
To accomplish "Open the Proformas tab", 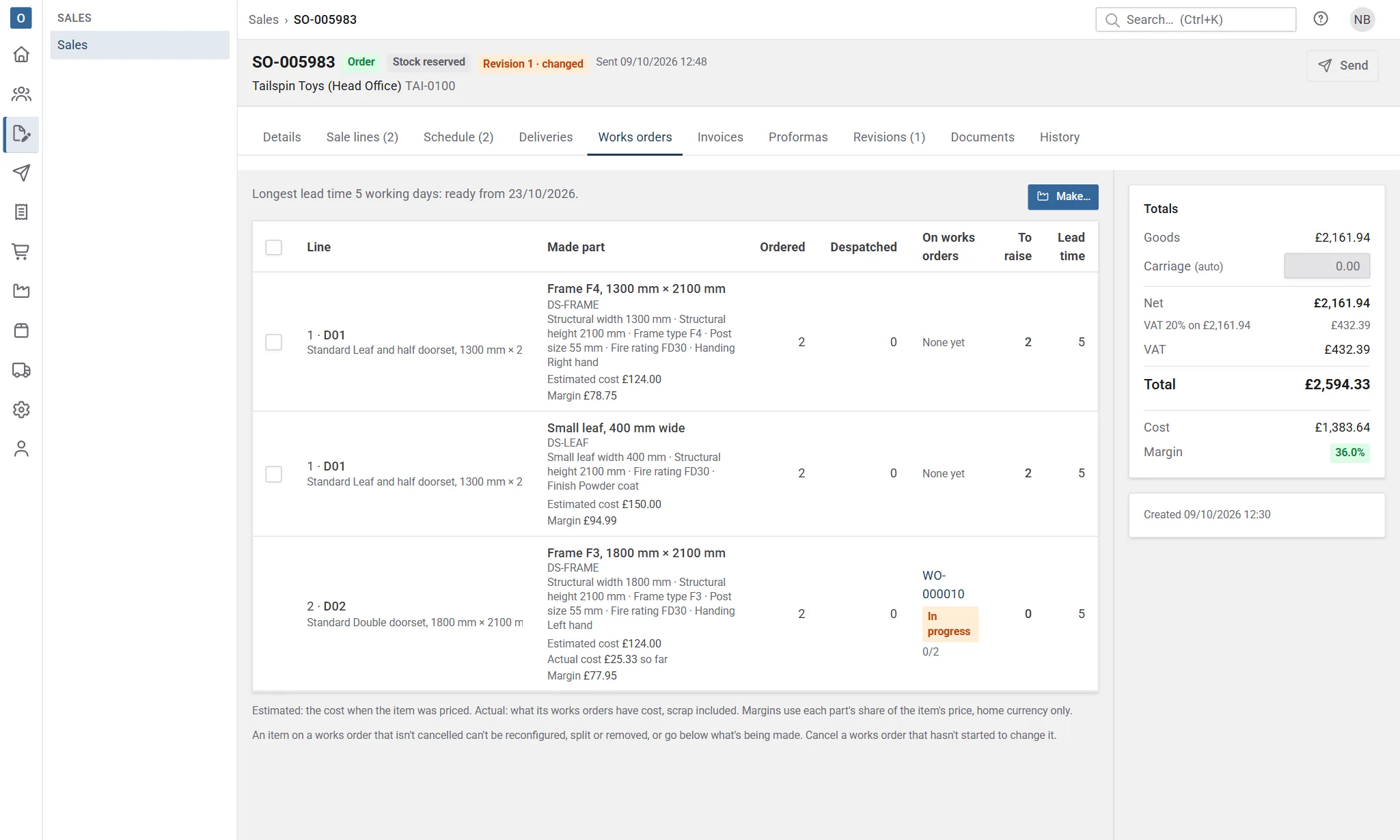I will (x=798, y=137).
